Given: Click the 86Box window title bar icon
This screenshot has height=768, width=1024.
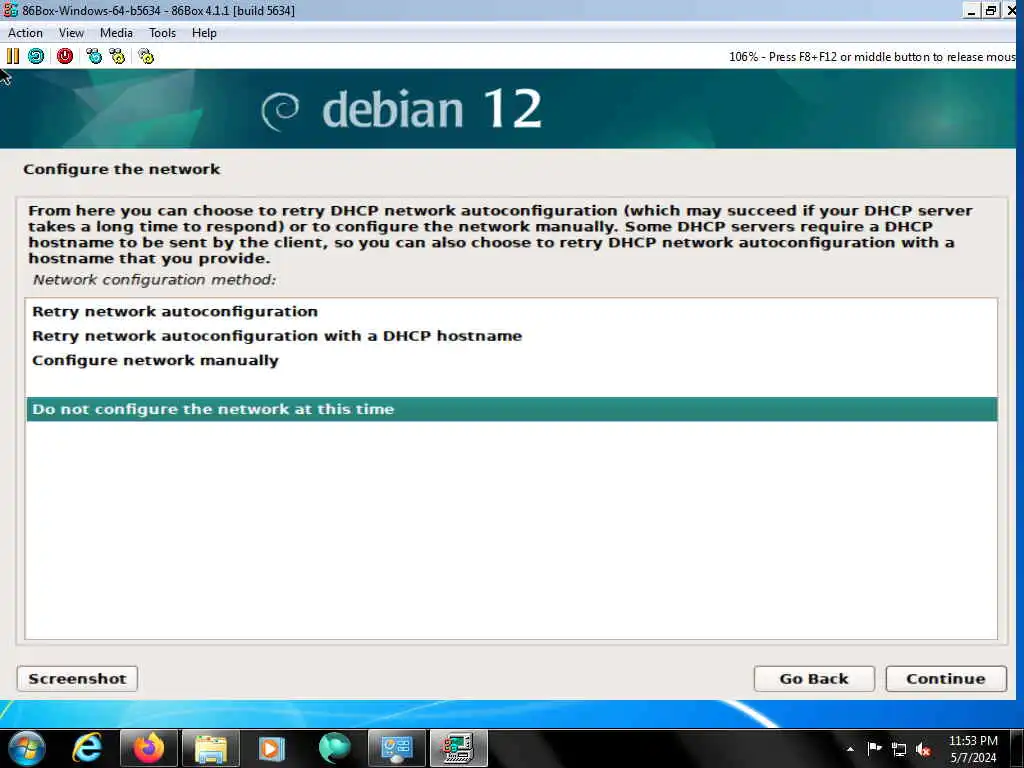Looking at the screenshot, I should [10, 10].
